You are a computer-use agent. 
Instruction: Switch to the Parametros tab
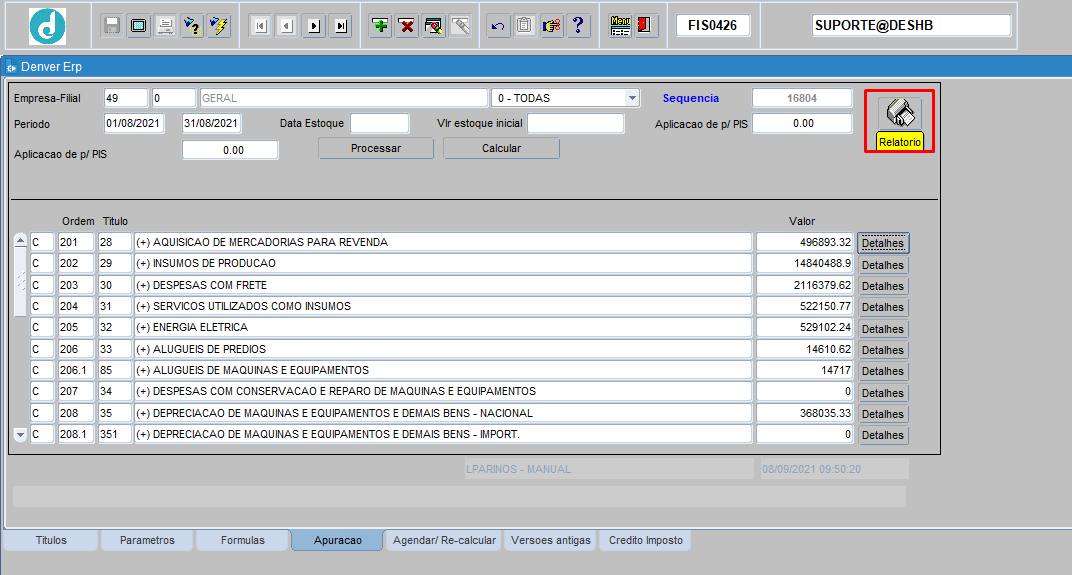point(147,540)
